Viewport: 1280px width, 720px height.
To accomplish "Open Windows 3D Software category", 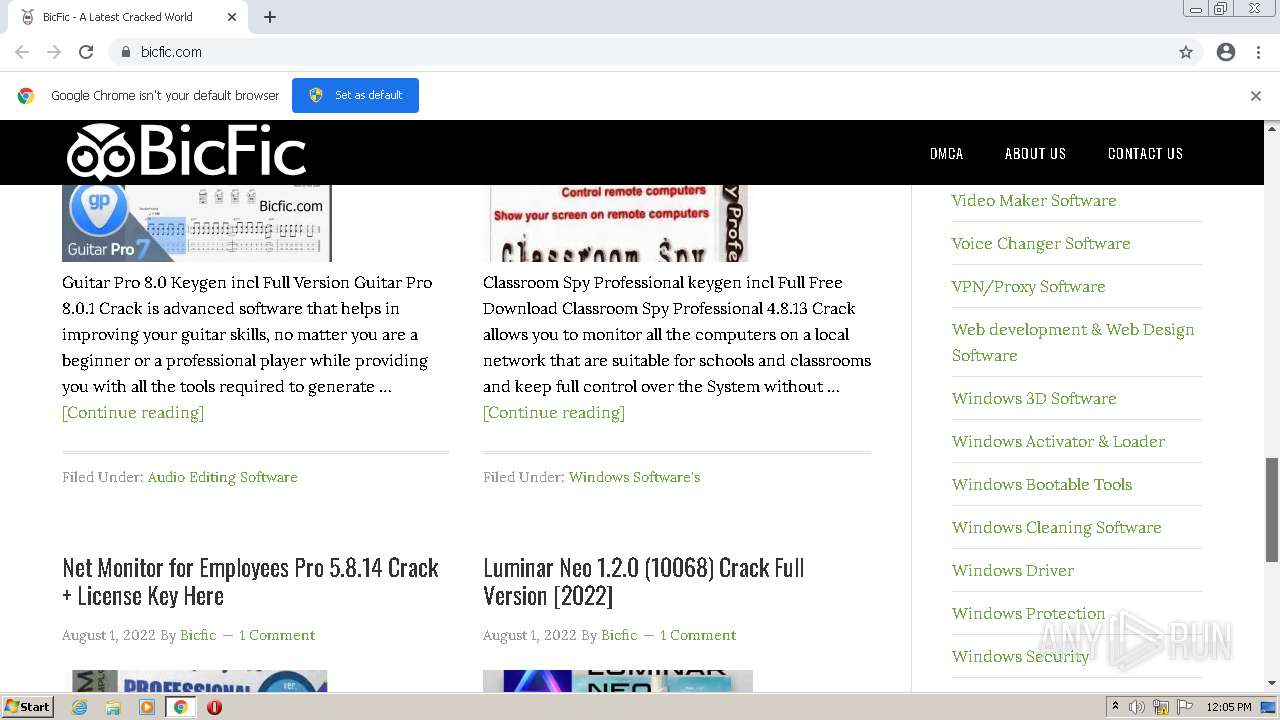I will 1034,398.
